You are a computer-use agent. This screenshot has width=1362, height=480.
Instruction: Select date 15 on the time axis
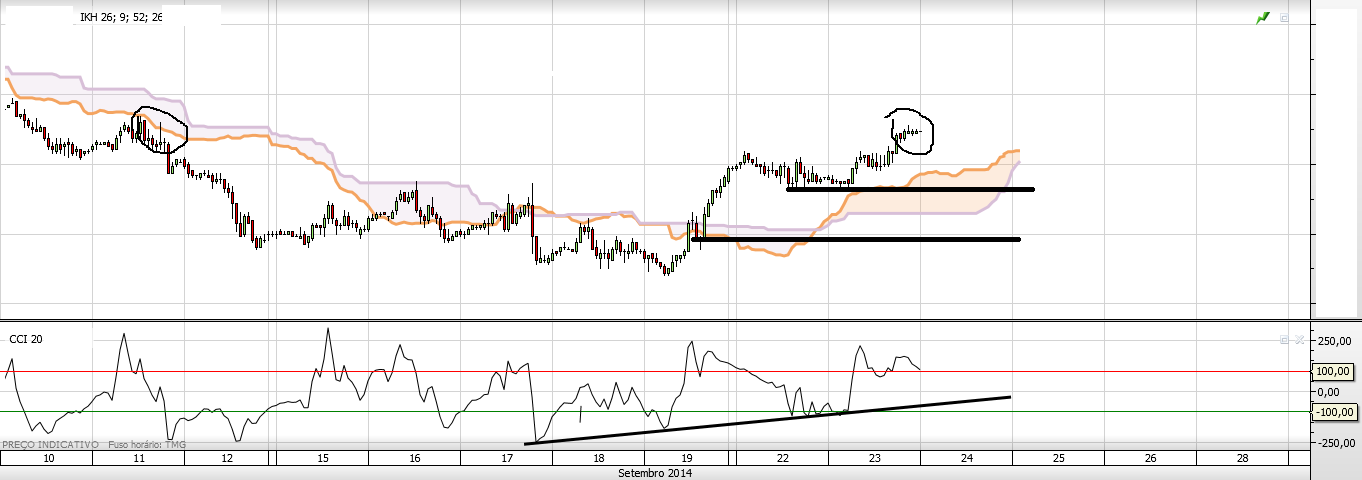point(323,458)
